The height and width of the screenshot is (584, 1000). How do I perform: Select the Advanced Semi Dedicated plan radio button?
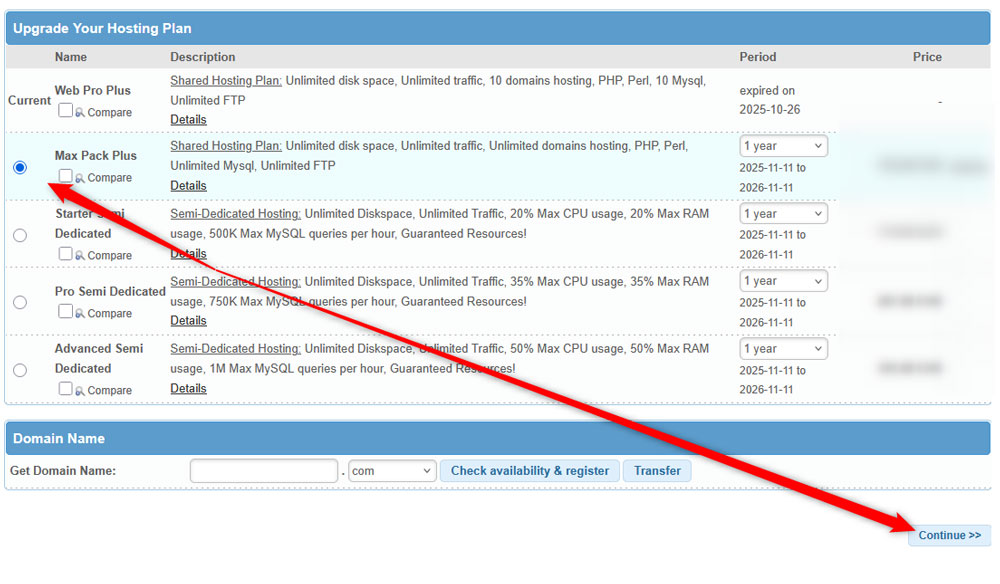19,369
